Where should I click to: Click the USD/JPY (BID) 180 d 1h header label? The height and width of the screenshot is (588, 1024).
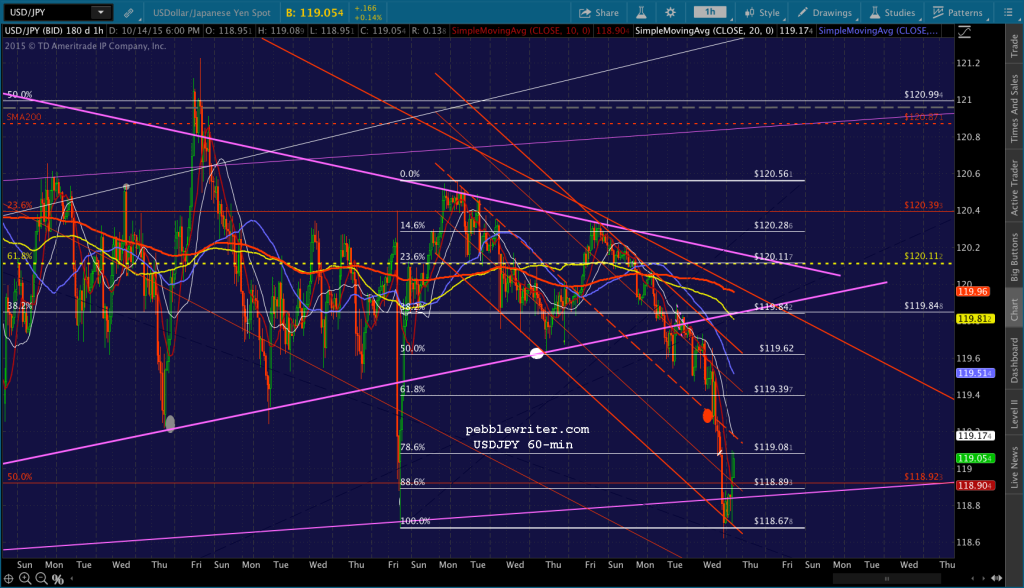click(x=54, y=31)
